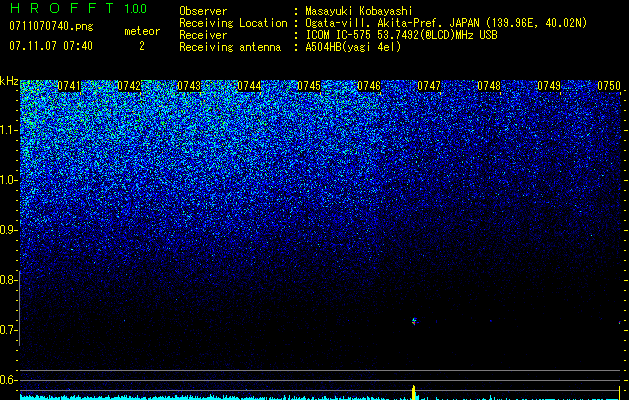The width and height of the screenshot is (629, 400).
Task: Click the 0747 time marker
Action: [429, 86]
